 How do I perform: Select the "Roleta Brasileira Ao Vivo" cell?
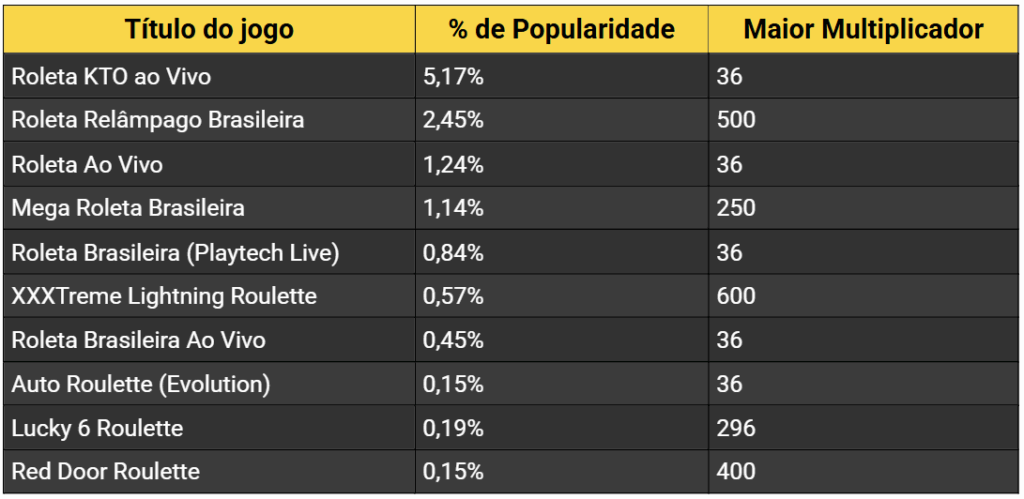tap(139, 340)
